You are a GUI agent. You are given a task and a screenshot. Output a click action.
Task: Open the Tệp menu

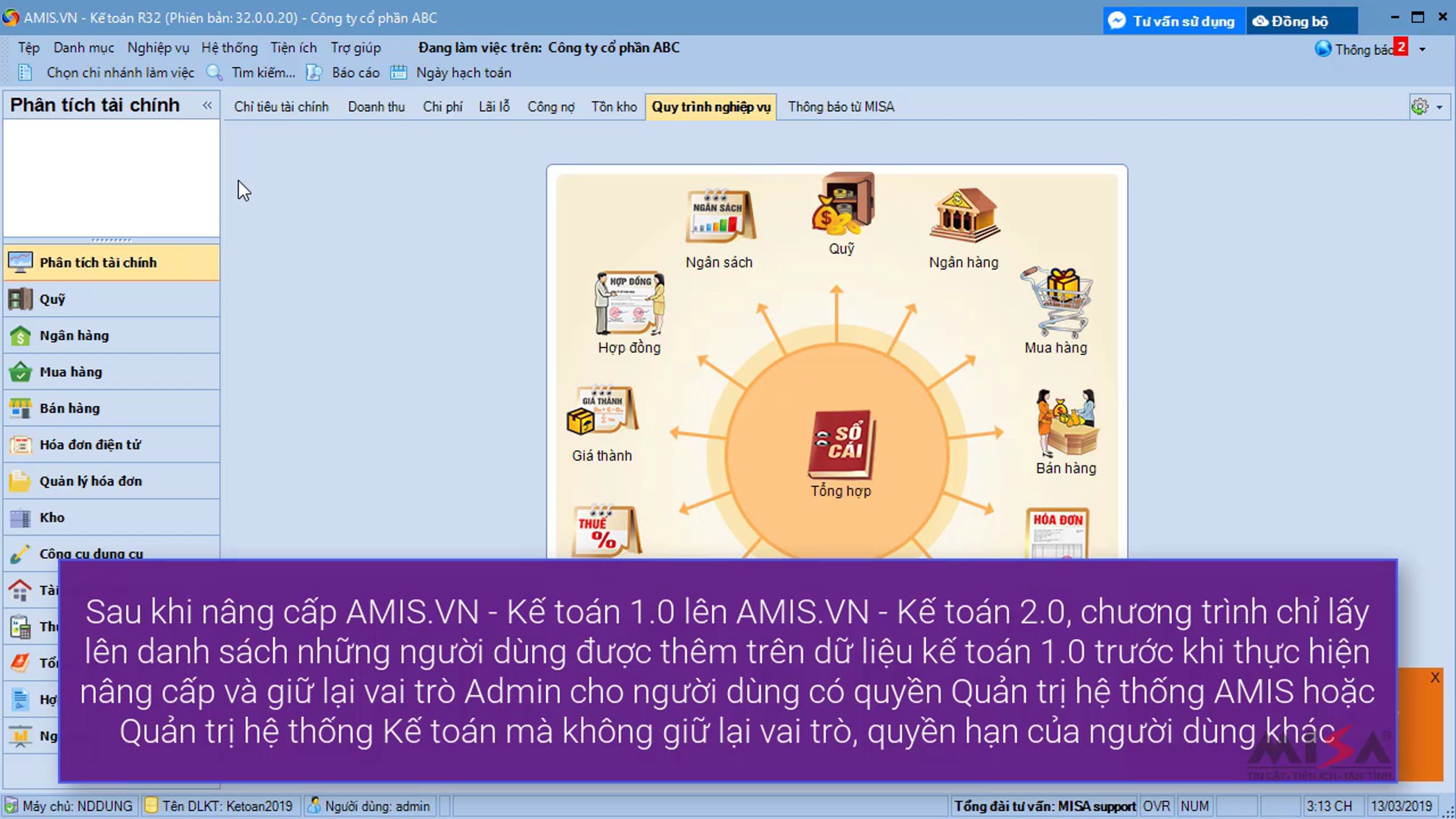click(x=29, y=48)
